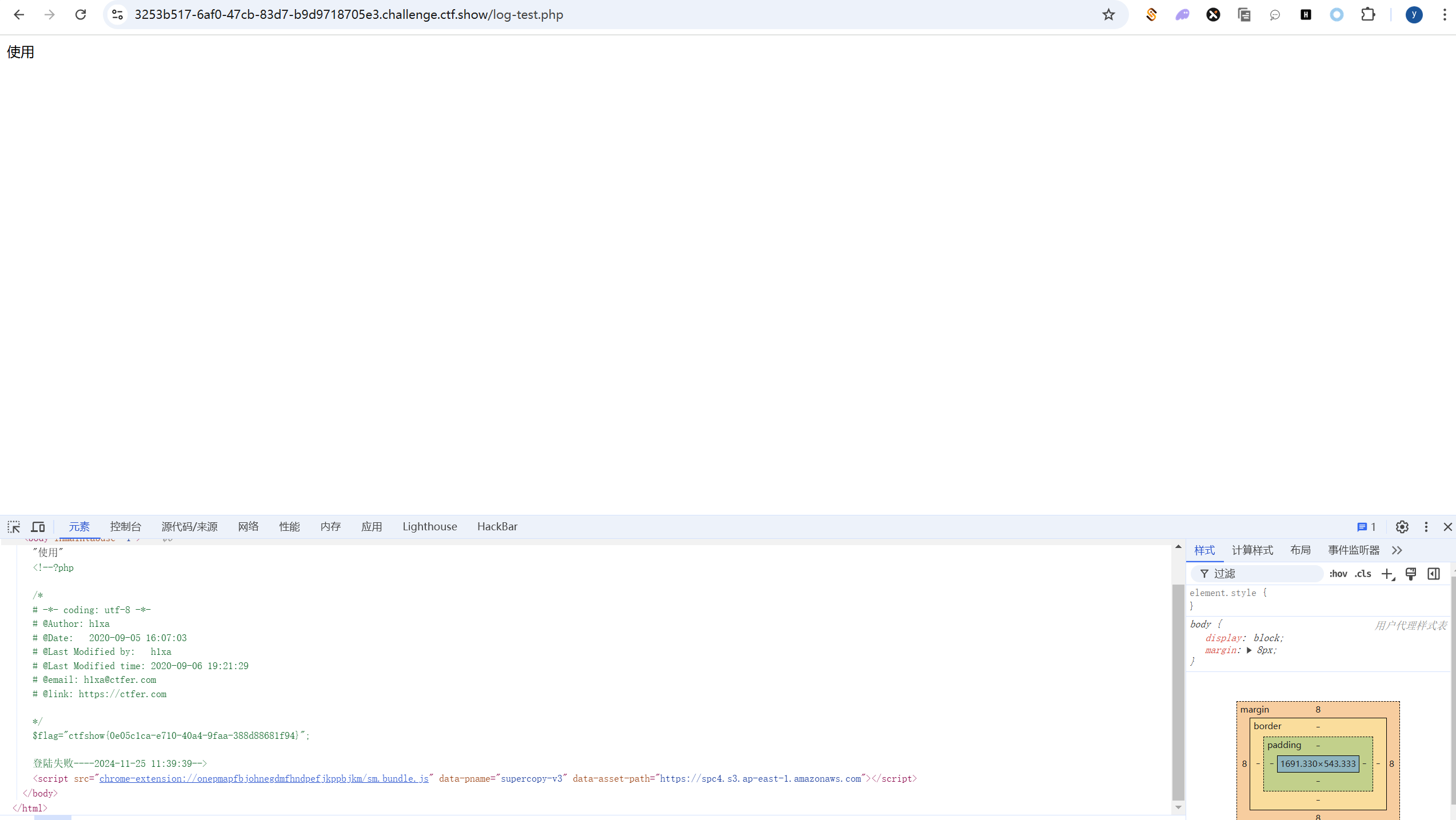This screenshot has width=1456, height=820.
Task: Toggle device toolbar emulation icon
Action: coord(38,527)
